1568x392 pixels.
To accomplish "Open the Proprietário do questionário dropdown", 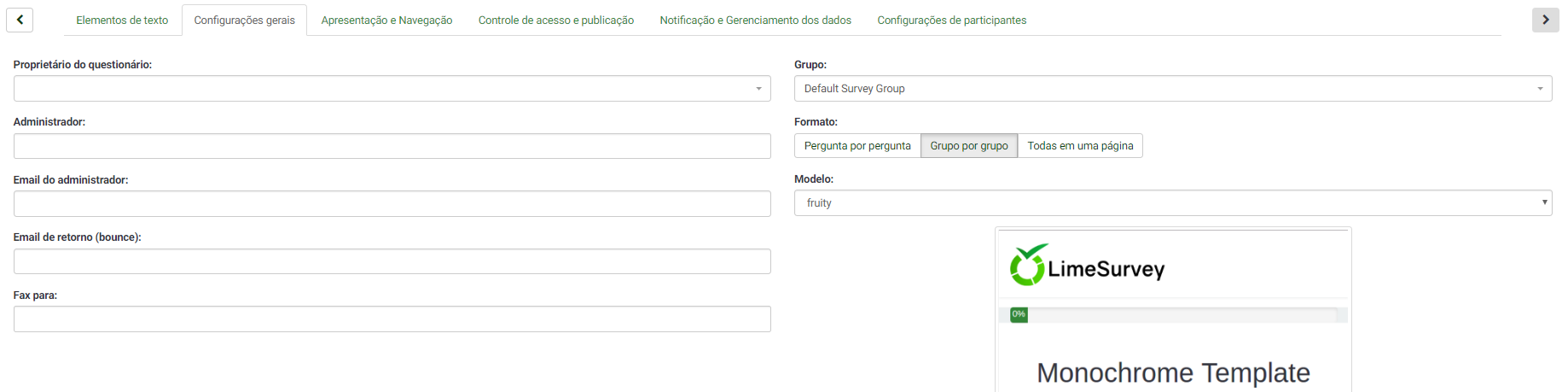I will pos(392,89).
